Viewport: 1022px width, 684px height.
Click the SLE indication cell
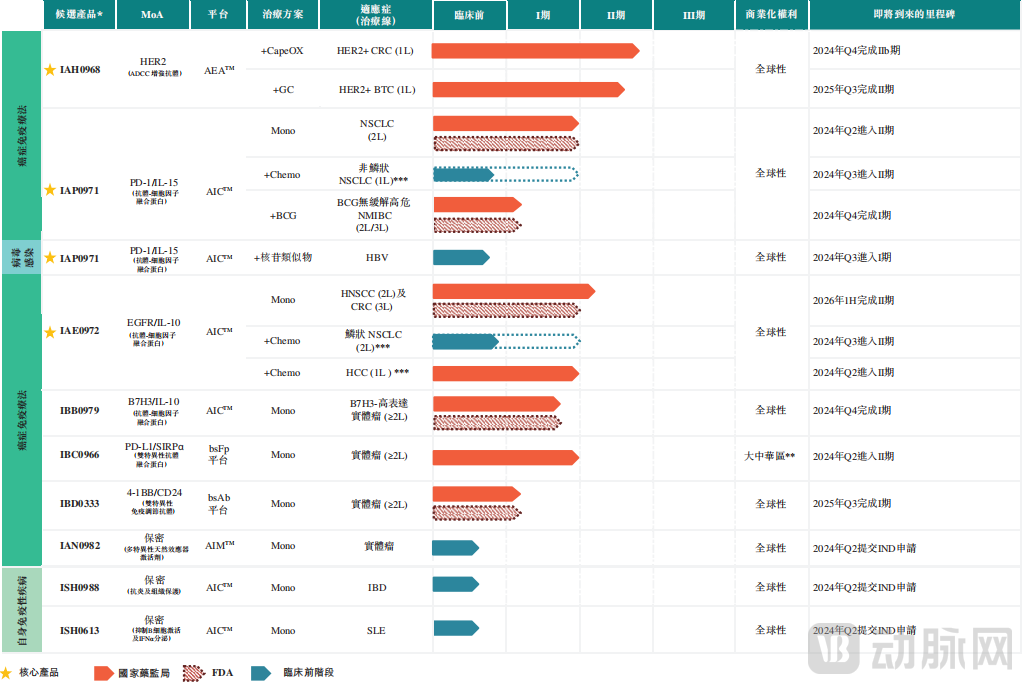tap(375, 631)
